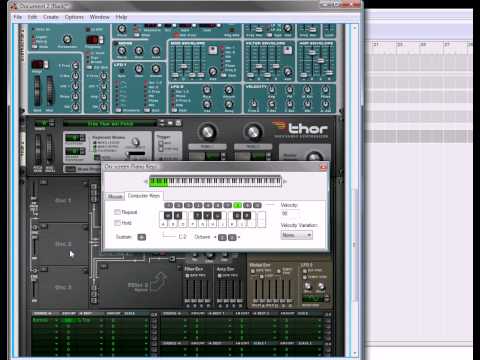The height and width of the screenshot is (360, 480).
Task: Enable the Repeat checkbox
Action: (117, 212)
